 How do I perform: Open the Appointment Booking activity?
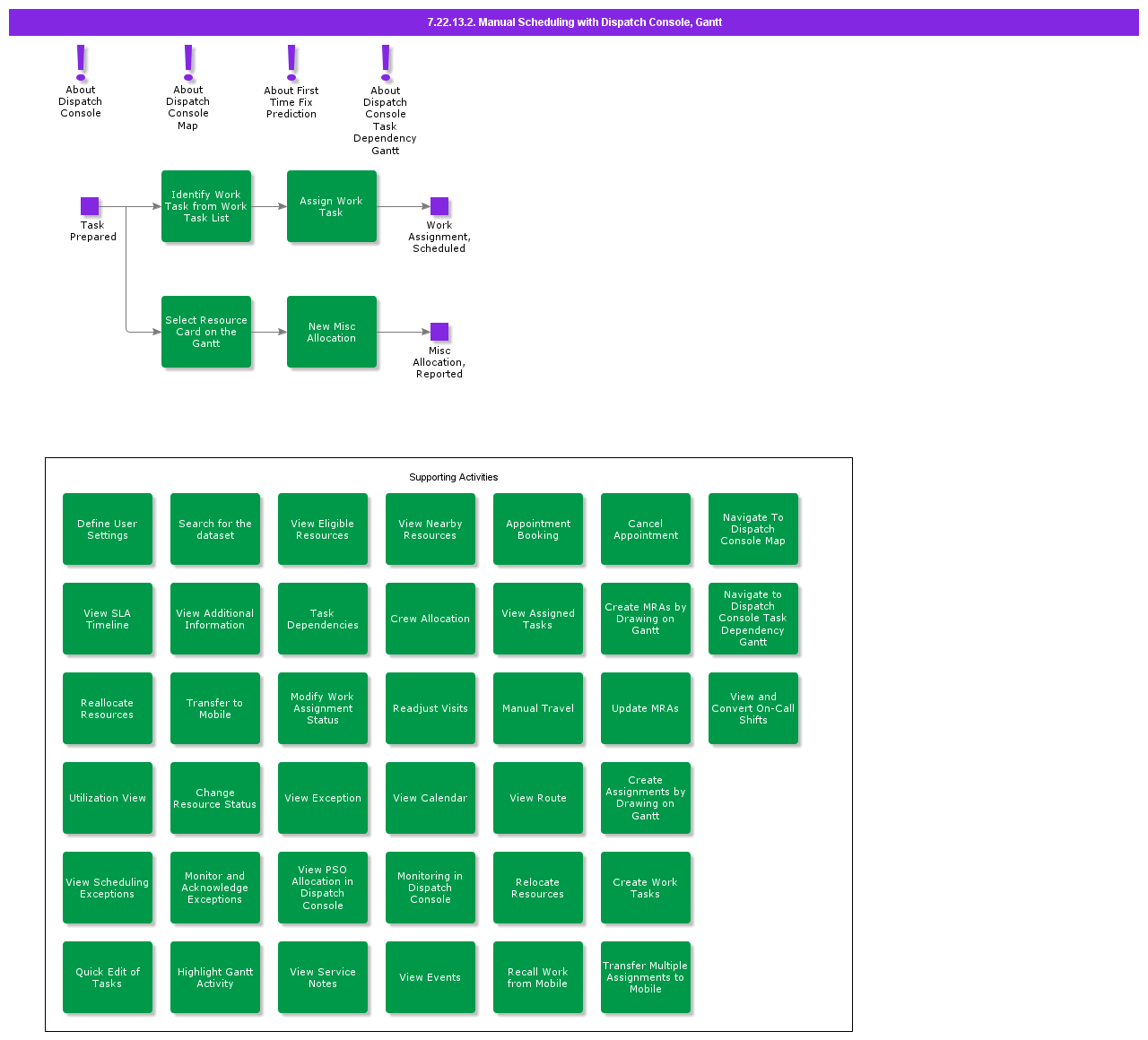click(x=538, y=529)
